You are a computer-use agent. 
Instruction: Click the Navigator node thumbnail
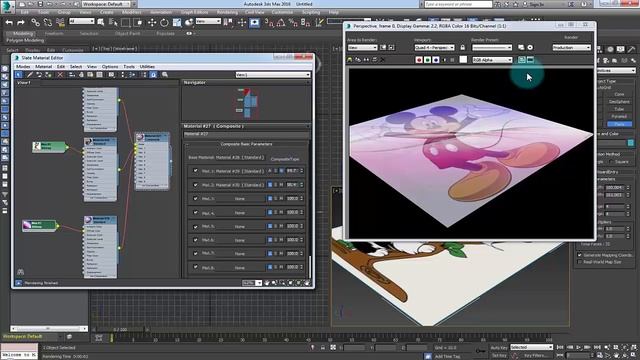pos(247,102)
